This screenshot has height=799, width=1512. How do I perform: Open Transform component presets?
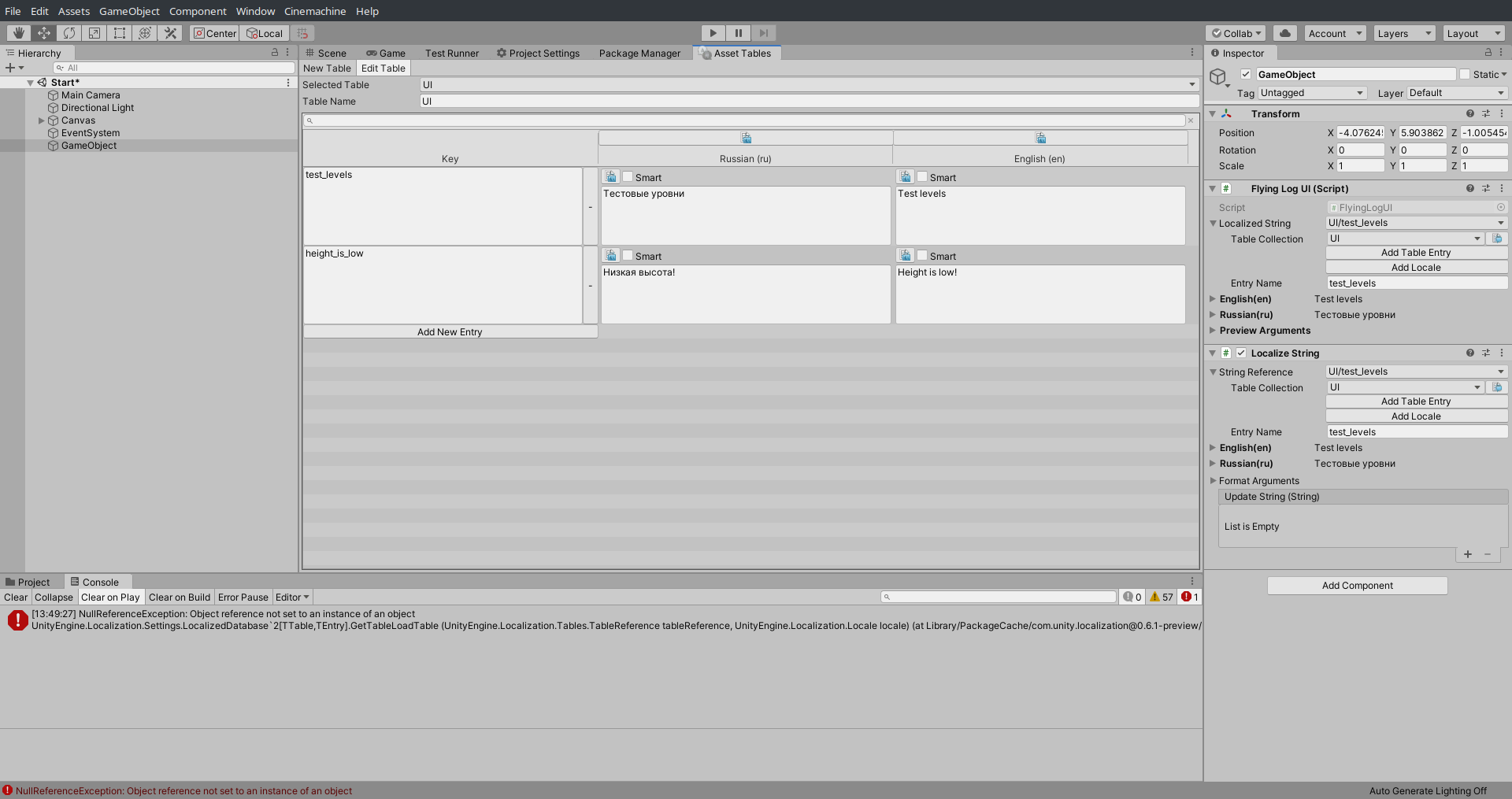[x=1486, y=114]
